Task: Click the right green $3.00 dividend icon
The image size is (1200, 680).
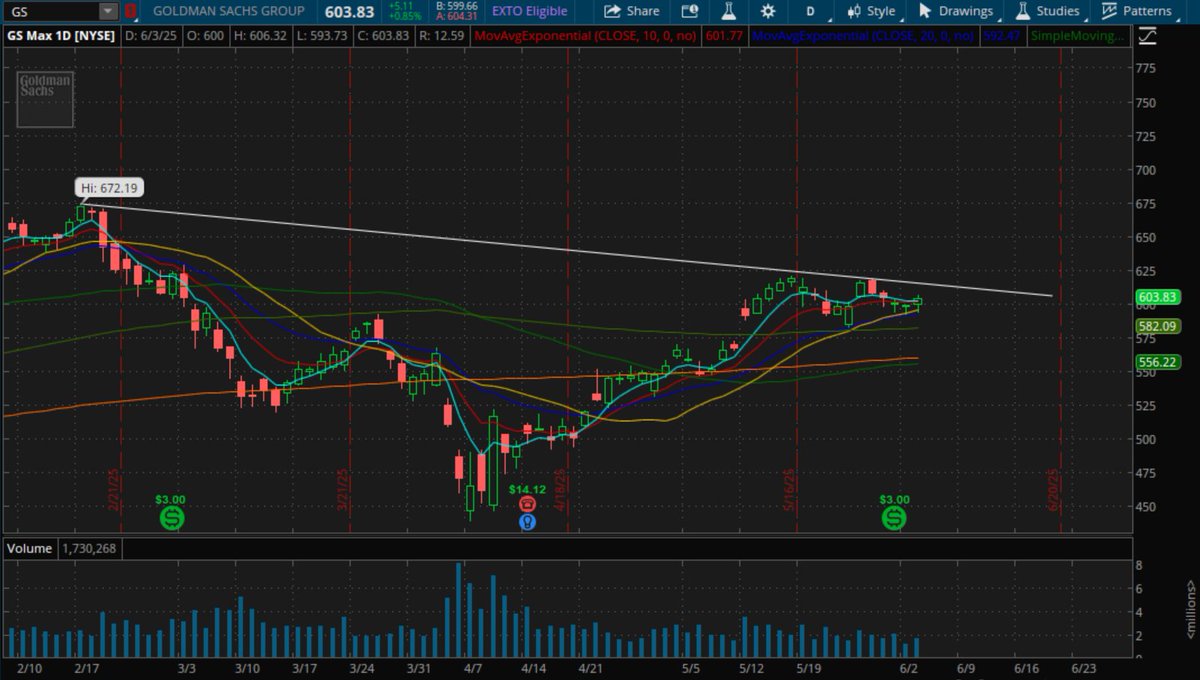Action: point(893,518)
